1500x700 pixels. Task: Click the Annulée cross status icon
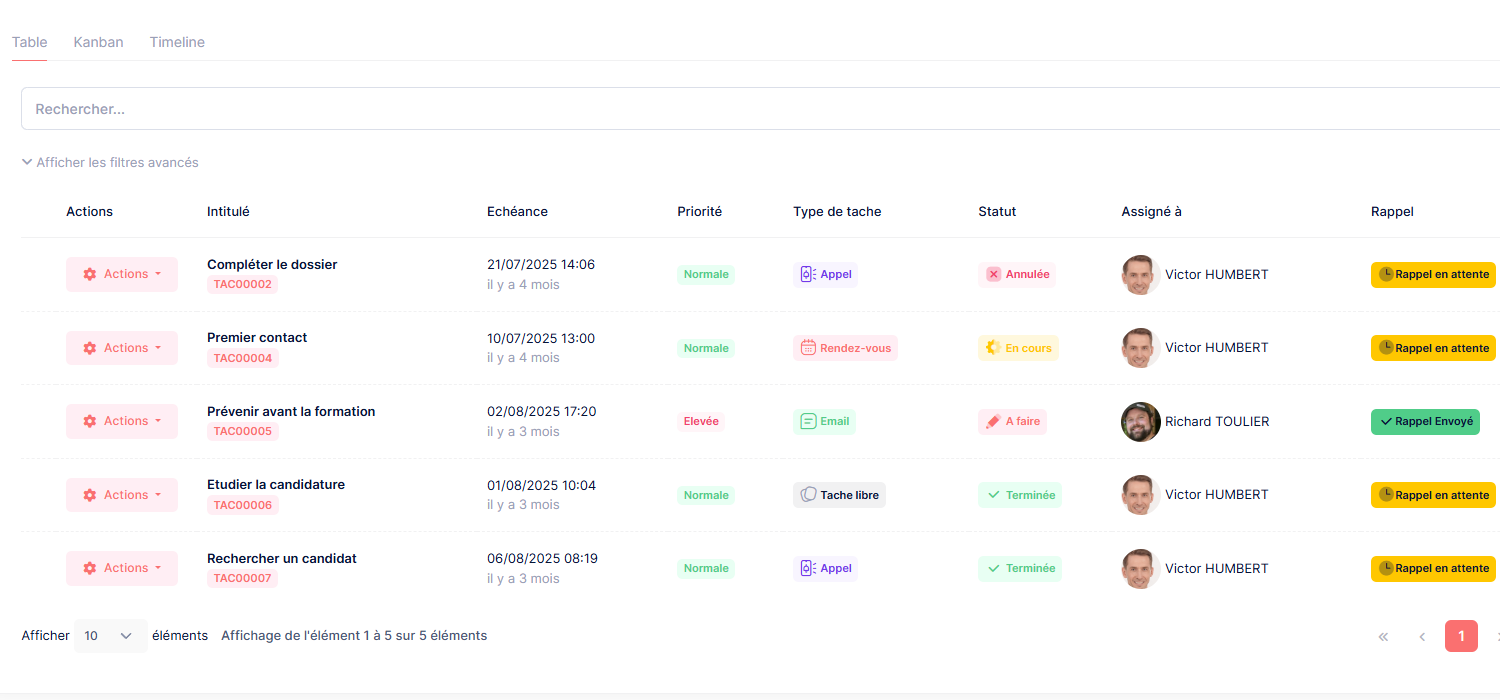tap(993, 274)
